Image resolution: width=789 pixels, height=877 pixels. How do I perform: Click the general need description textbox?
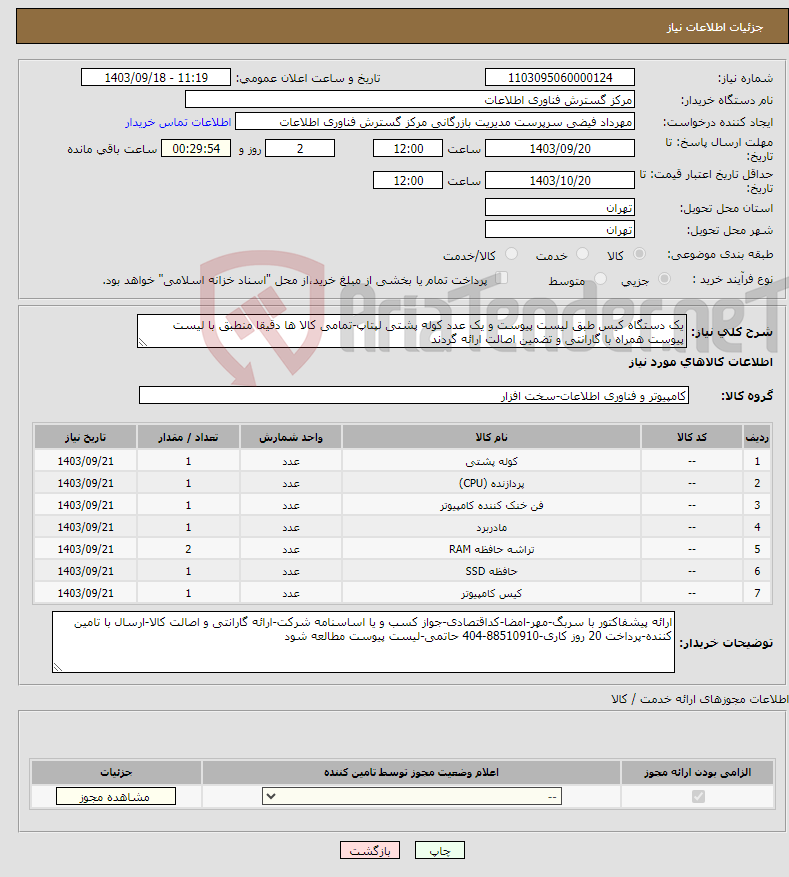(412, 331)
